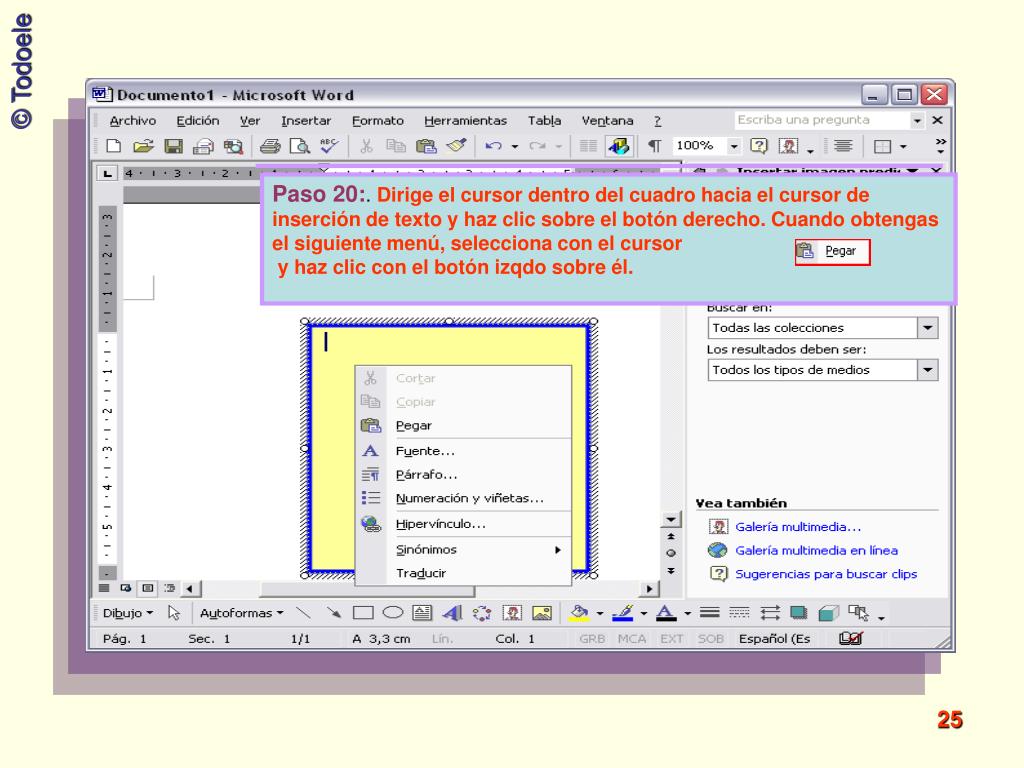The image size is (1024, 768).
Task: Choose Párrafo... in the context menu
Action: pos(464,475)
